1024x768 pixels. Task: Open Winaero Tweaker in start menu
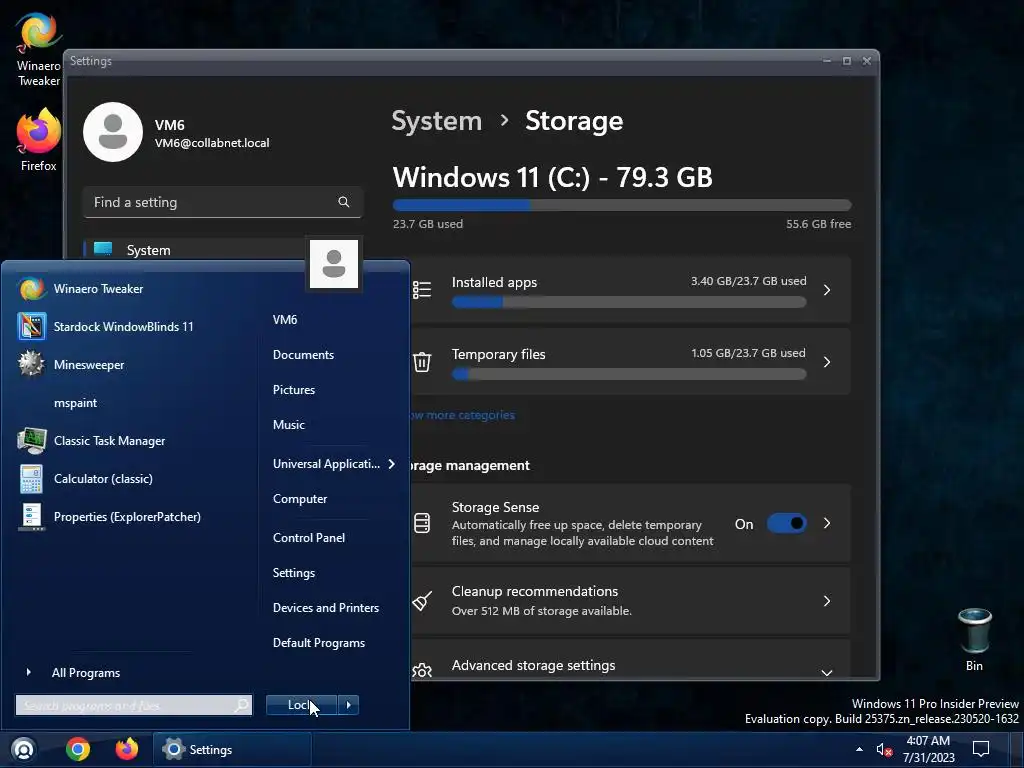click(131, 289)
